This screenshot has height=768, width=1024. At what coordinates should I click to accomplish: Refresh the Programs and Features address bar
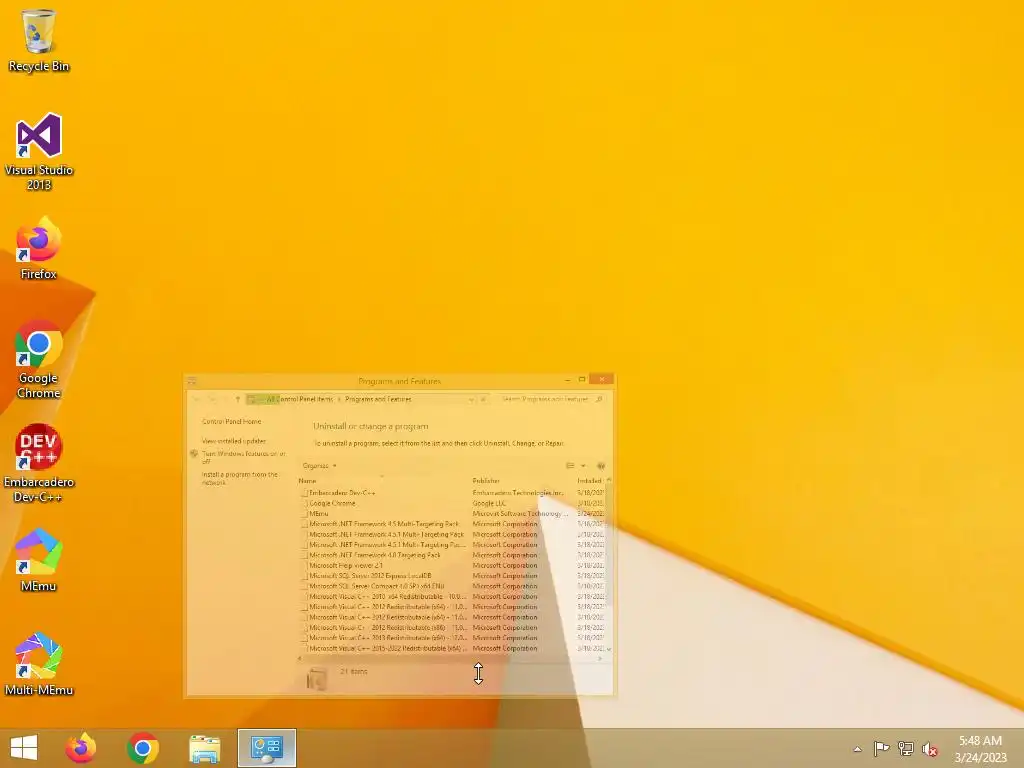(484, 399)
